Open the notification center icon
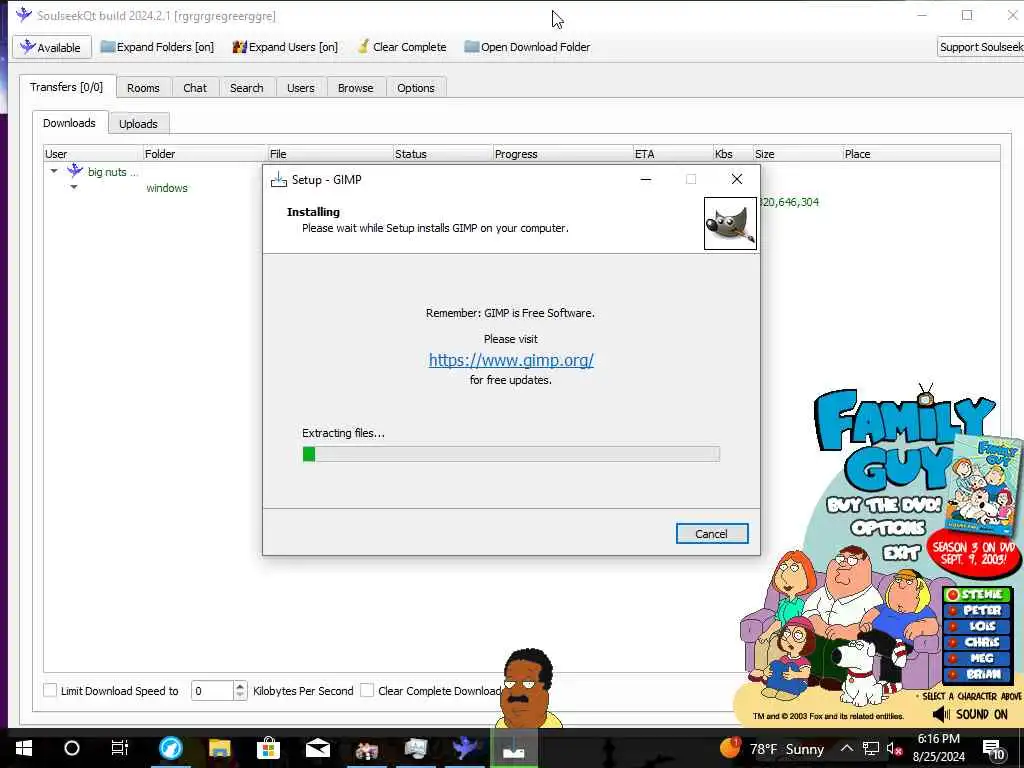 point(994,749)
